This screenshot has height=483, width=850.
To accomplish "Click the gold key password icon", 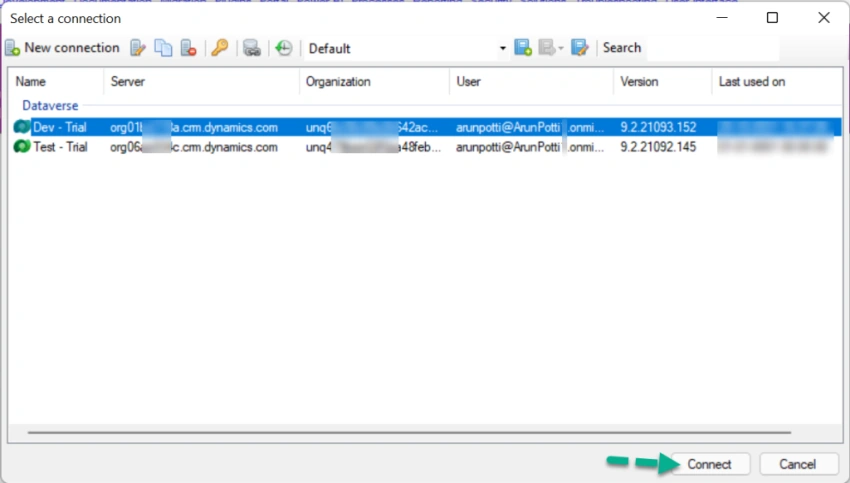I will click(x=220, y=48).
